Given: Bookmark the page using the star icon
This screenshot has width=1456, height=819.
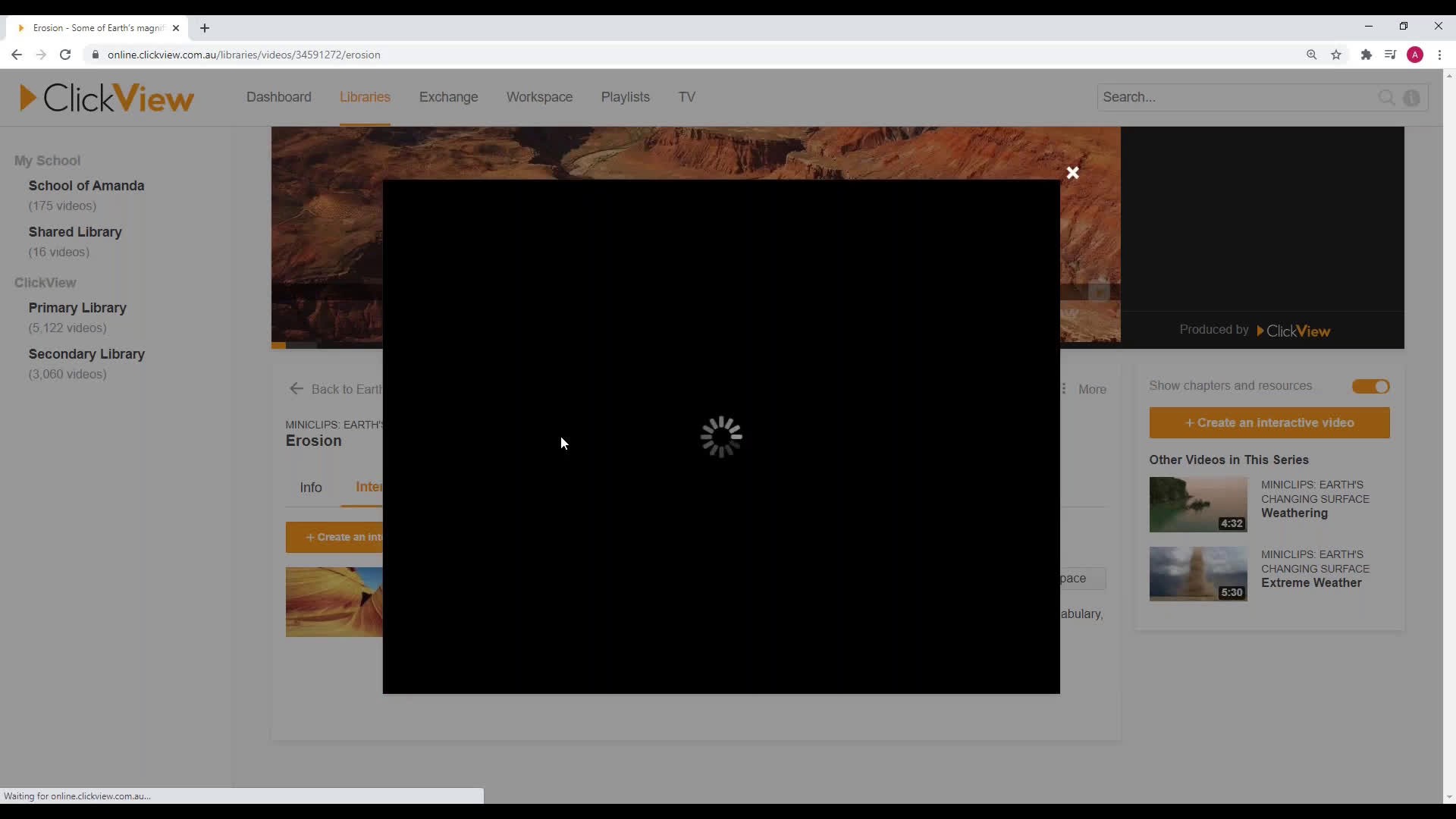Looking at the screenshot, I should pyautogui.click(x=1336, y=55).
